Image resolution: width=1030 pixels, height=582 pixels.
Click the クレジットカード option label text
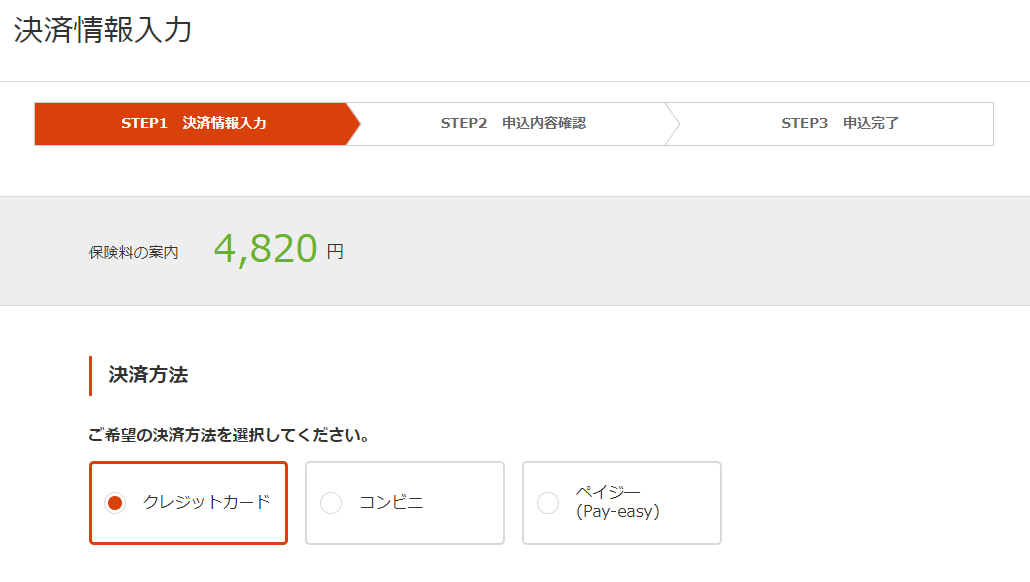click(206, 503)
